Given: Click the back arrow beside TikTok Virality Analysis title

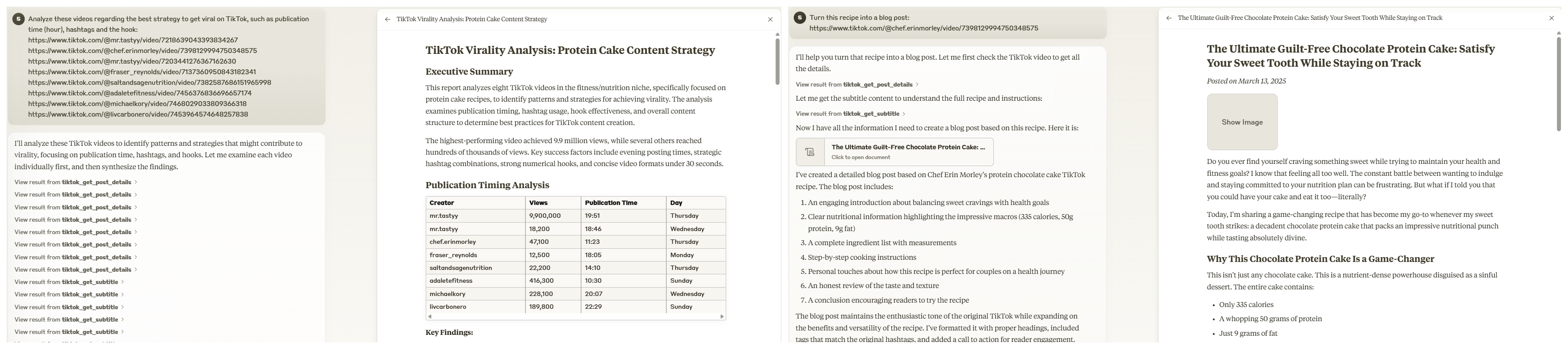Looking at the screenshot, I should click(x=388, y=19).
